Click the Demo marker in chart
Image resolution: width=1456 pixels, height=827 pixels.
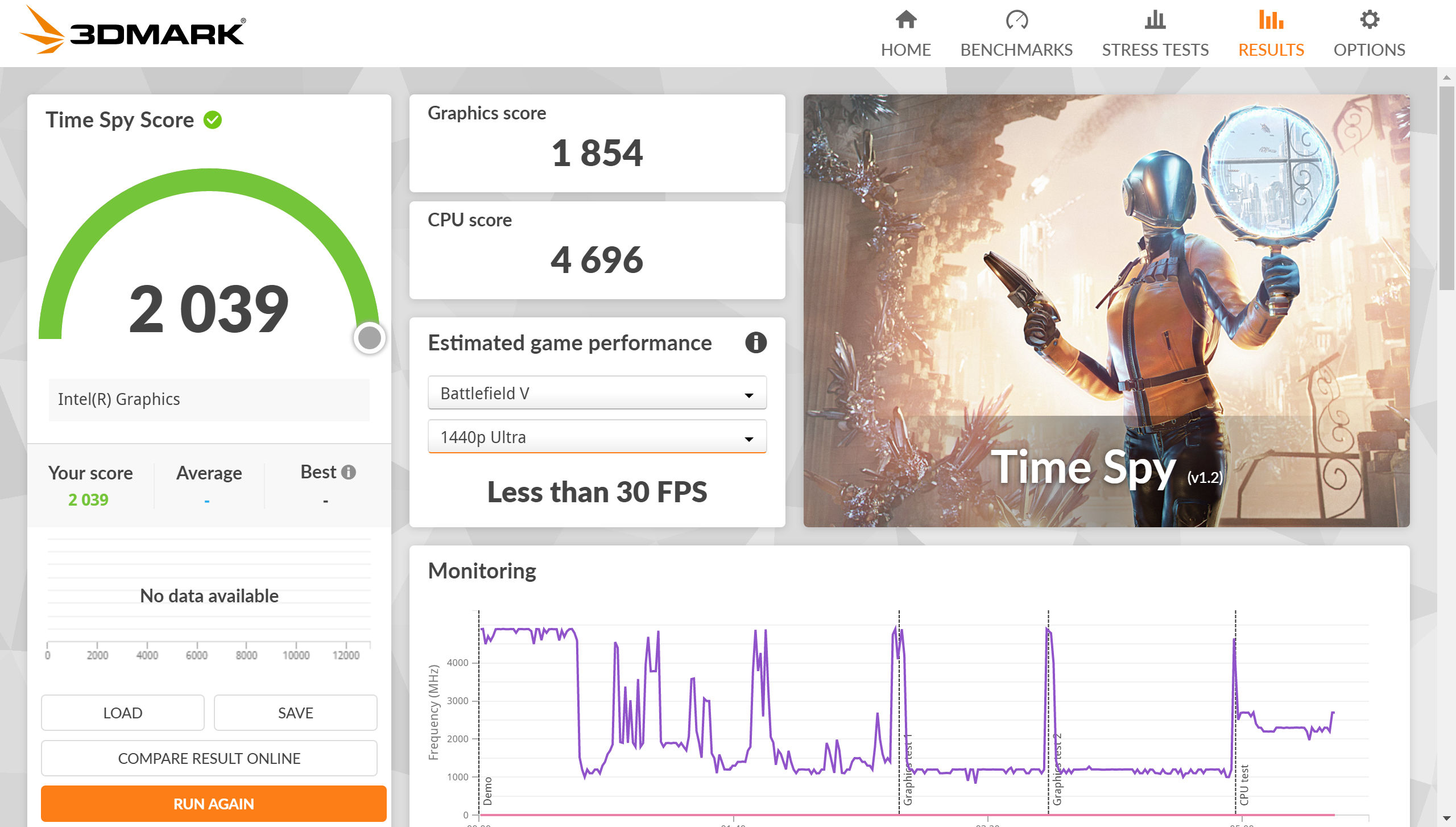(x=487, y=791)
